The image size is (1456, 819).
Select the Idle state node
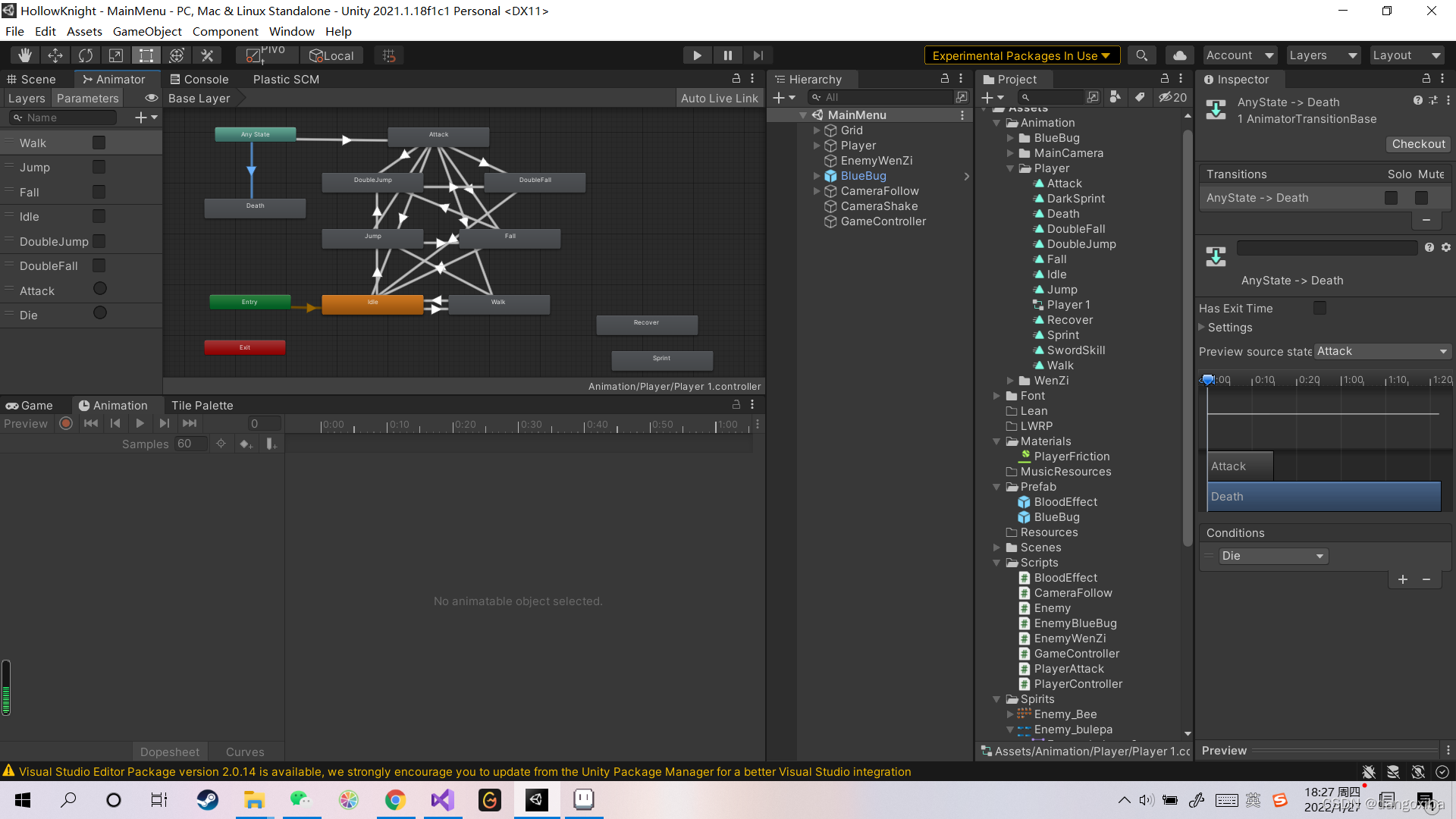pos(372,304)
